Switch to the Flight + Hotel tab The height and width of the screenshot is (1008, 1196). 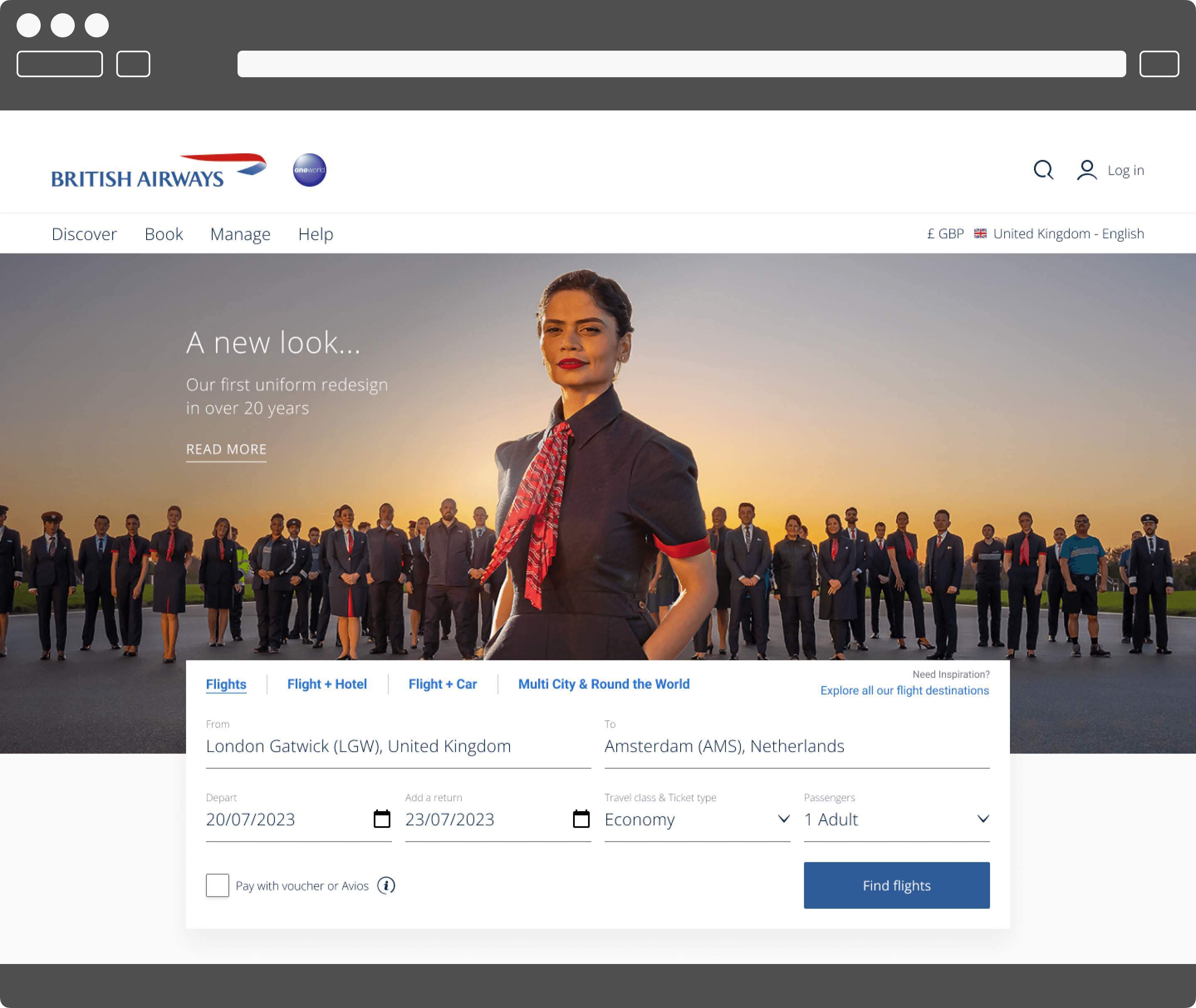(x=327, y=684)
